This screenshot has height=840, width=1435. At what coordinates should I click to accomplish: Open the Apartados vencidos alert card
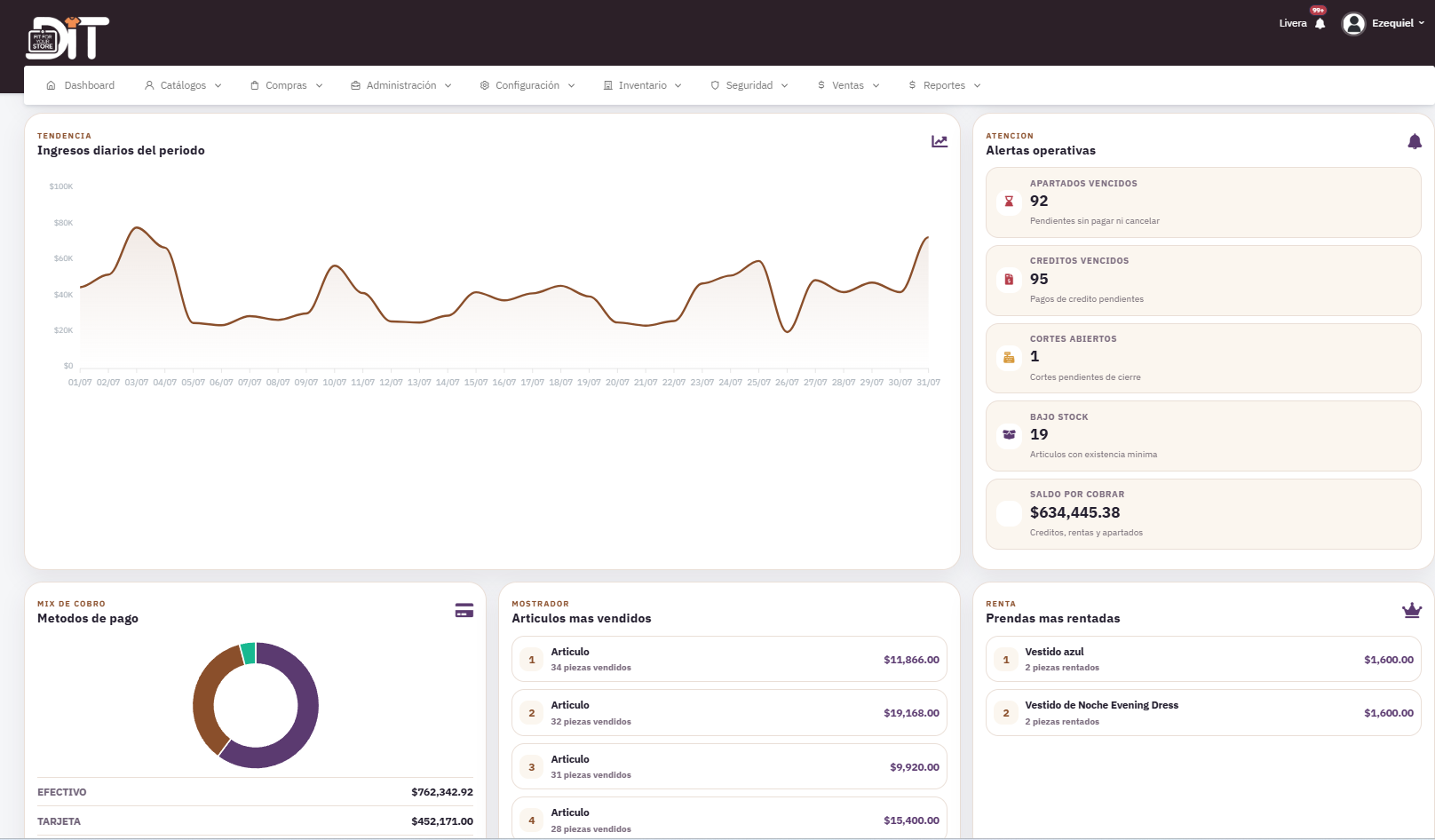[1203, 202]
